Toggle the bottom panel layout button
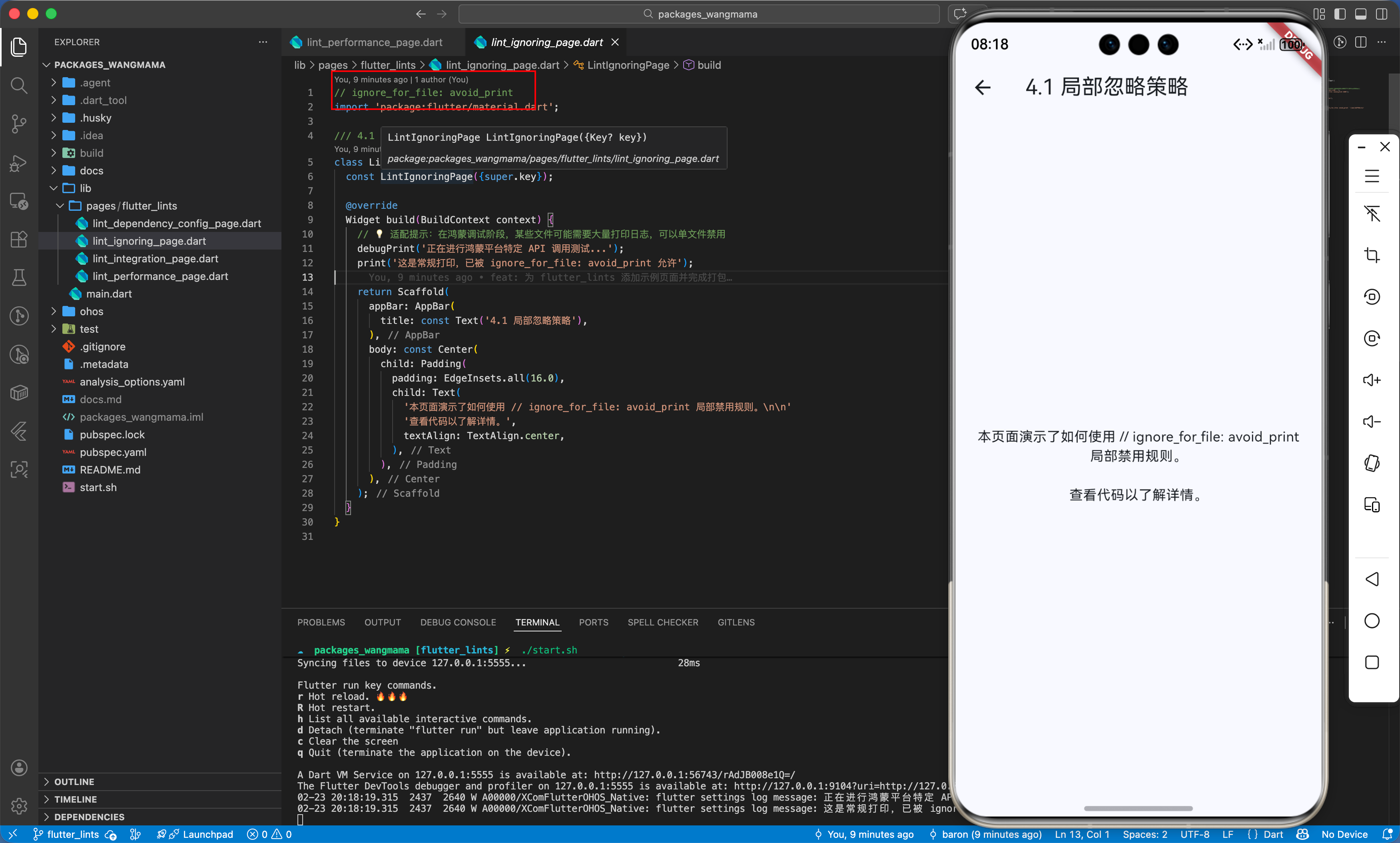The image size is (1400, 843). (1361, 14)
